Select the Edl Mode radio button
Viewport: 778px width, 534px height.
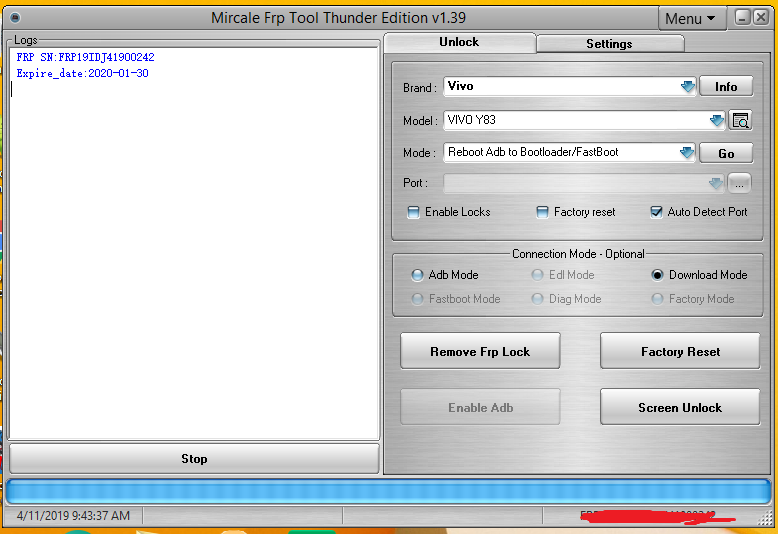(537, 275)
